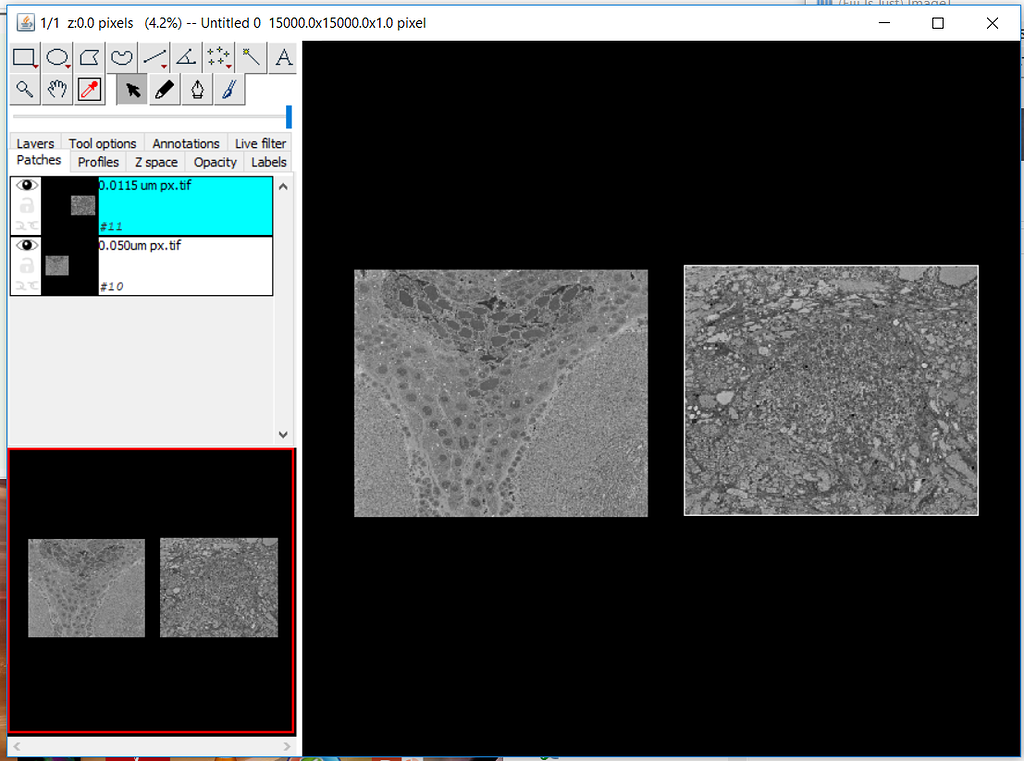Select the pencil tool
Screen dimensions: 1024x761
click(164, 89)
